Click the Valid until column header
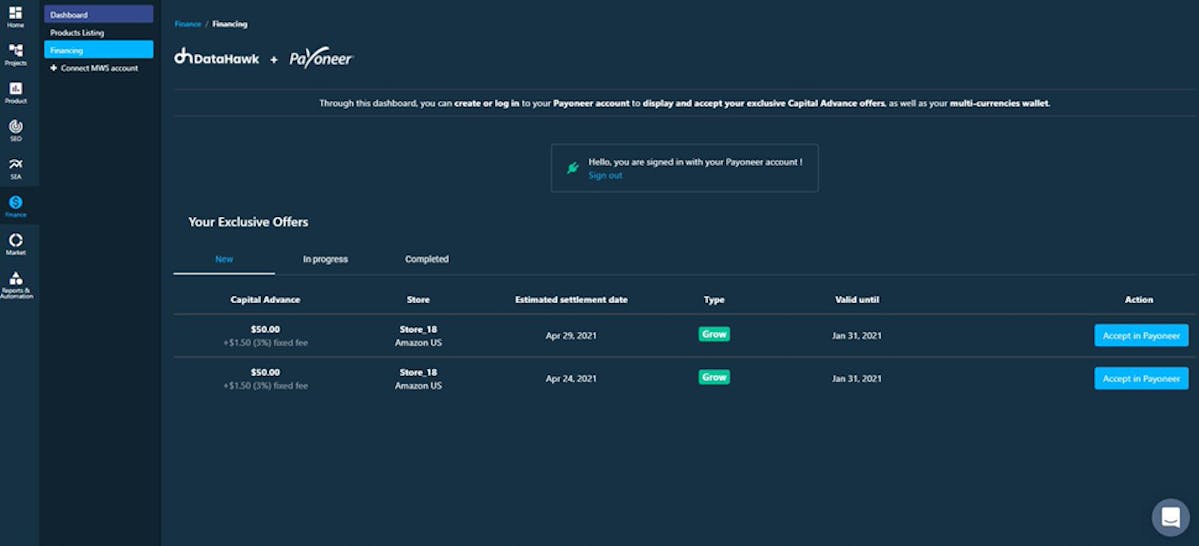The width and height of the screenshot is (1199, 546). [857, 300]
